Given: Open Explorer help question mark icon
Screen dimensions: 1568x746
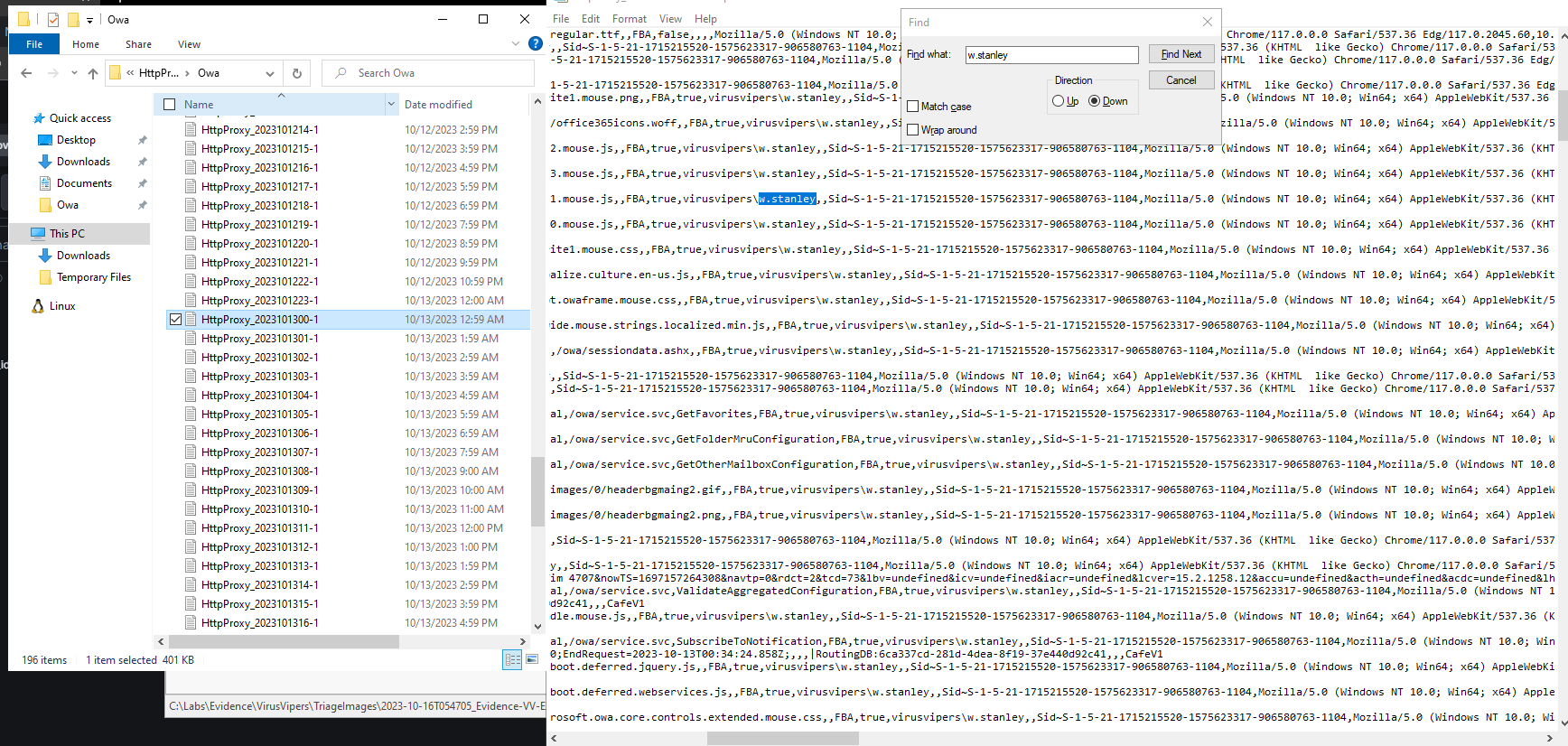Looking at the screenshot, I should click(535, 43).
